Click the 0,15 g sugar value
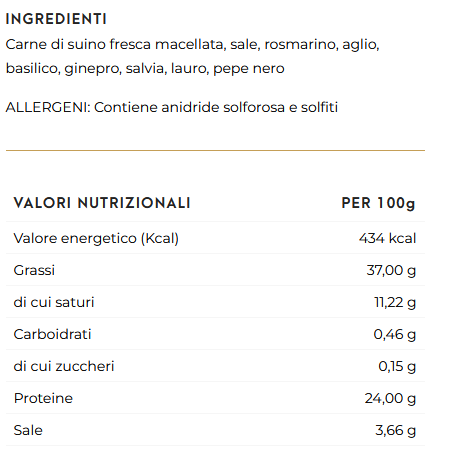 pyautogui.click(x=397, y=366)
